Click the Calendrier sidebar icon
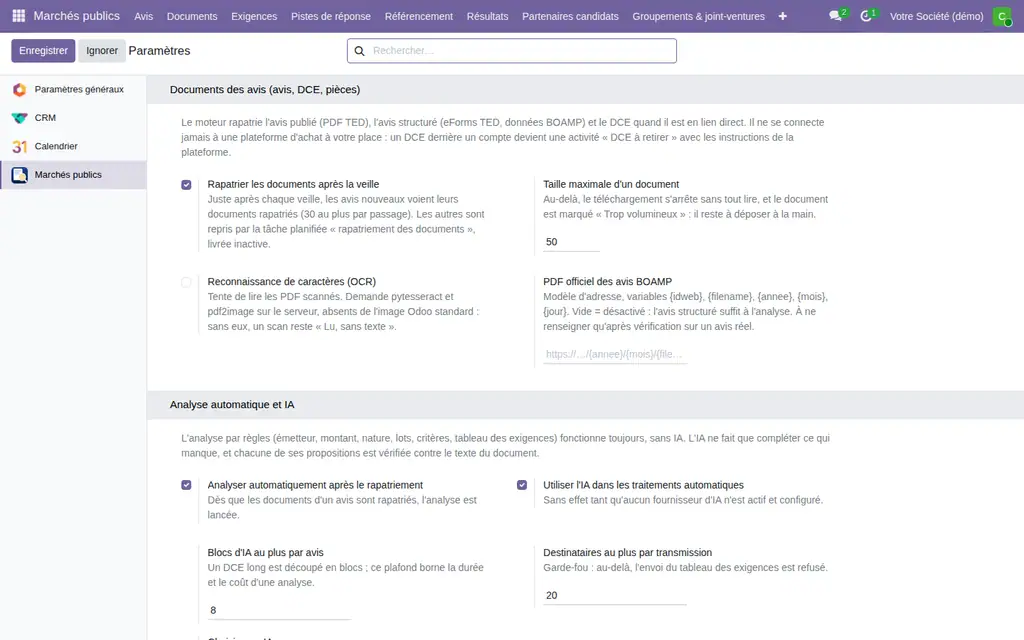Screen dimensions: 1024x640 tap(20, 146)
